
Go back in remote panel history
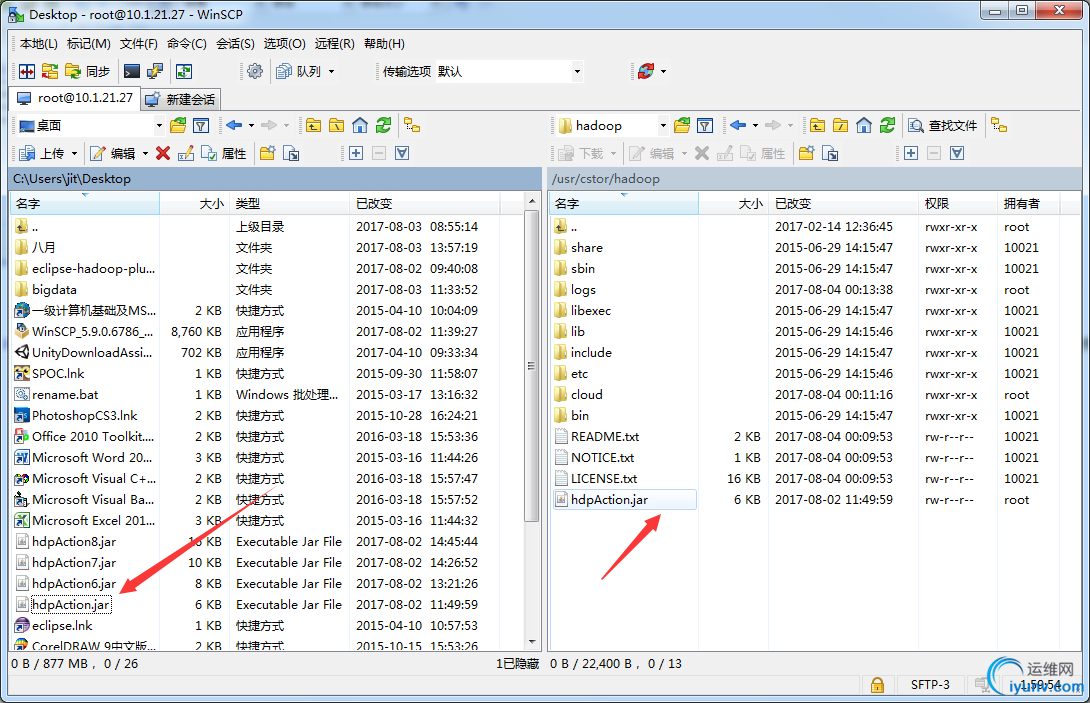(x=738, y=125)
